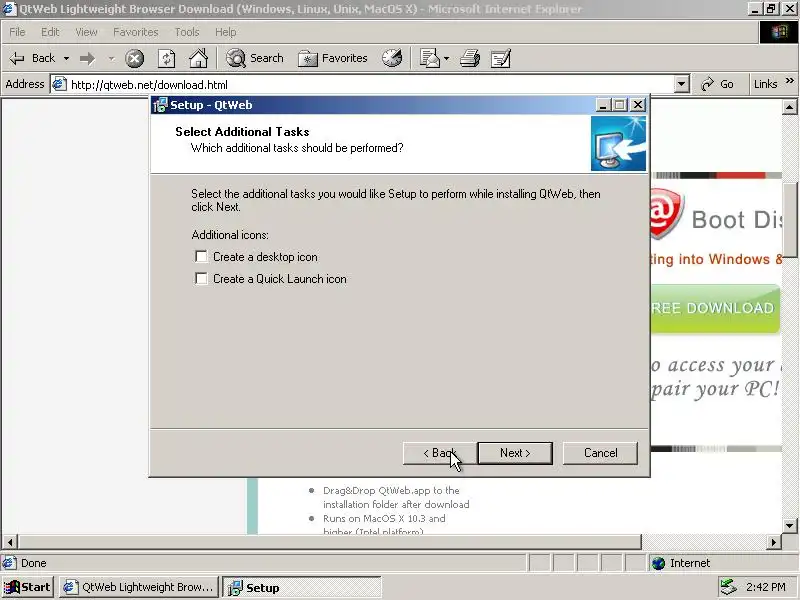Click the system tray clock 2:42 PM
This screenshot has width=800, height=600.
pos(765,587)
